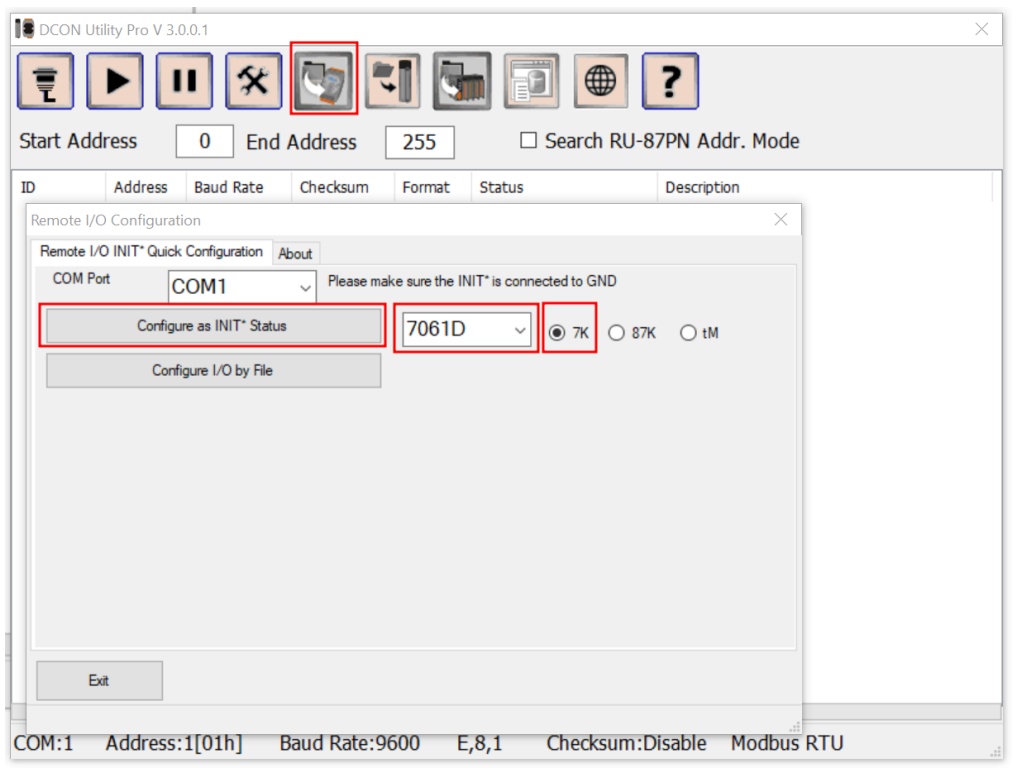Click 'Modbus RTU' in the status bar
The height and width of the screenshot is (779, 1024).
(x=788, y=744)
